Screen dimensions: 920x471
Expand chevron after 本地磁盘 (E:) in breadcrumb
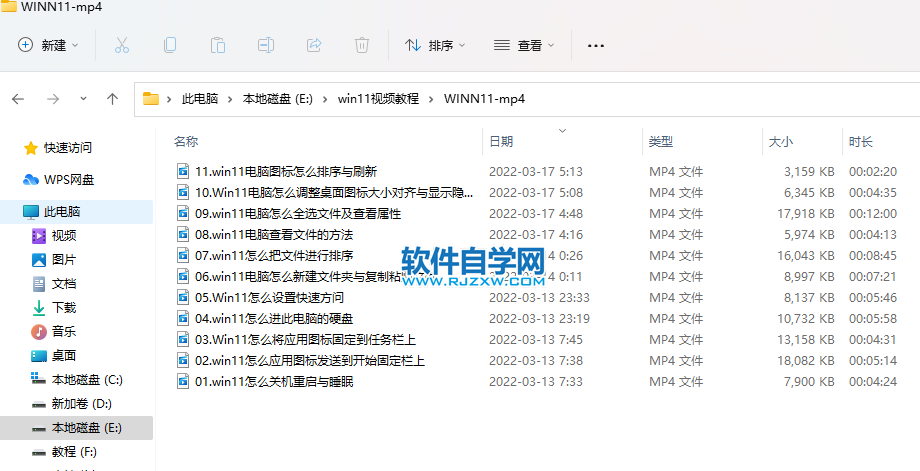coord(326,99)
